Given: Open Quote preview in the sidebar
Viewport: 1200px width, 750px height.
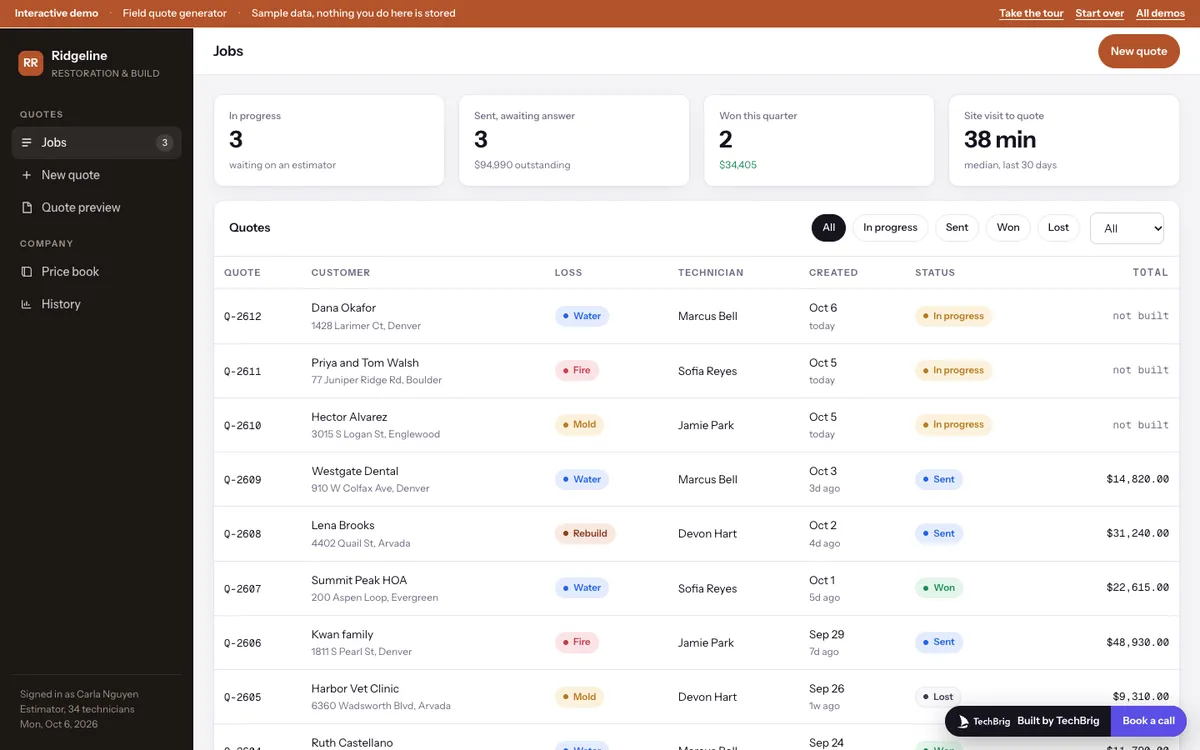Looking at the screenshot, I should [97, 208].
